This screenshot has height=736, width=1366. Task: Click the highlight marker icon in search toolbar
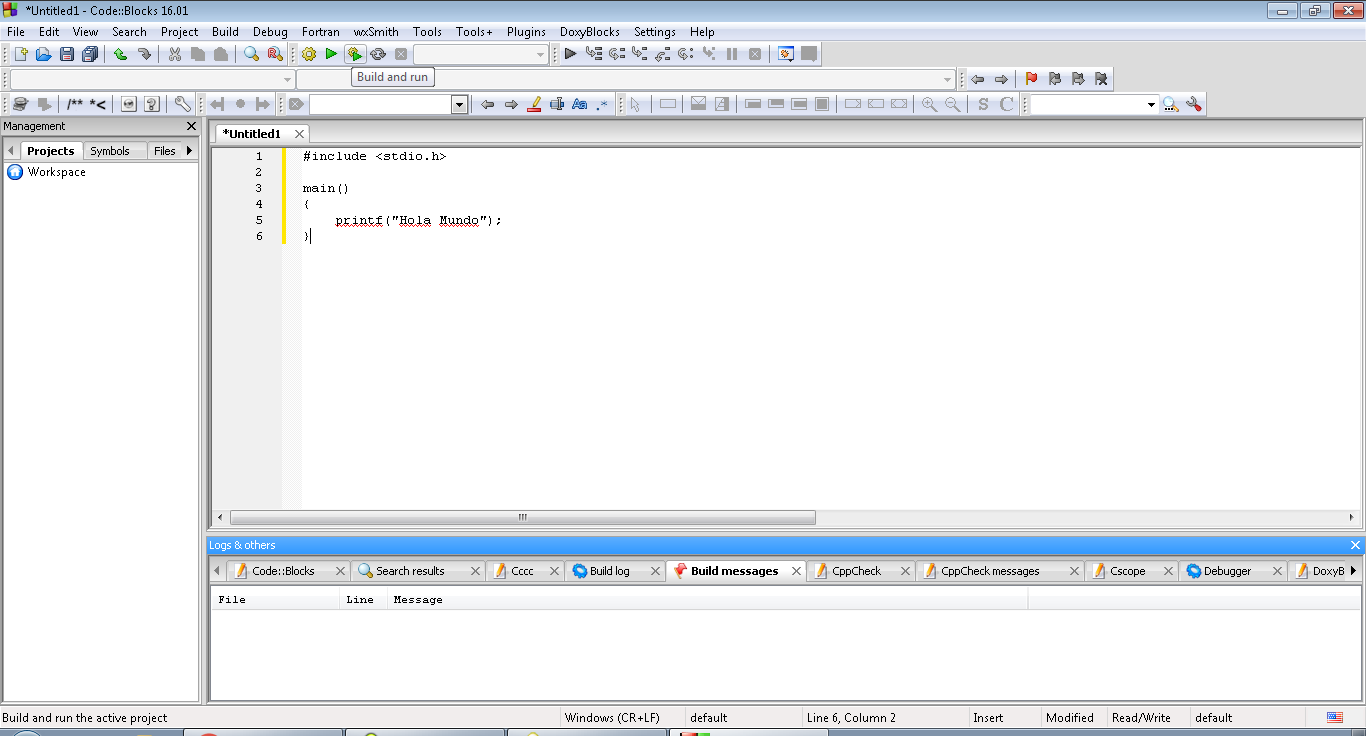[534, 104]
